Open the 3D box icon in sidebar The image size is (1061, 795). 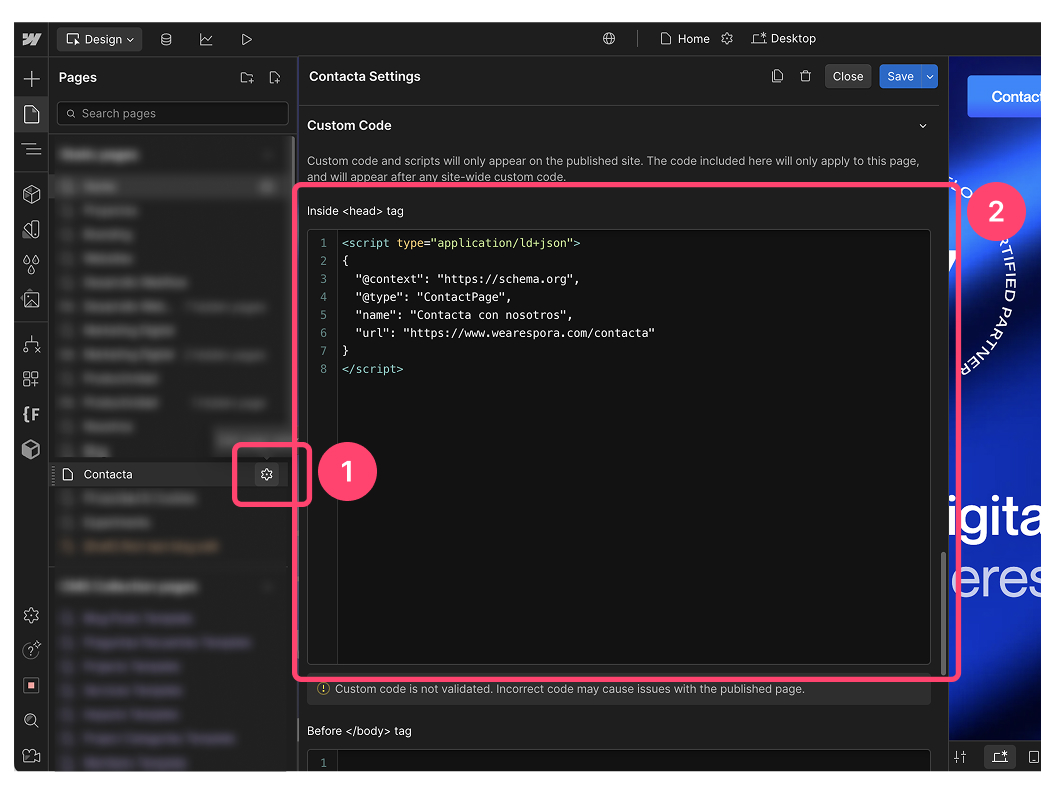click(x=31, y=449)
